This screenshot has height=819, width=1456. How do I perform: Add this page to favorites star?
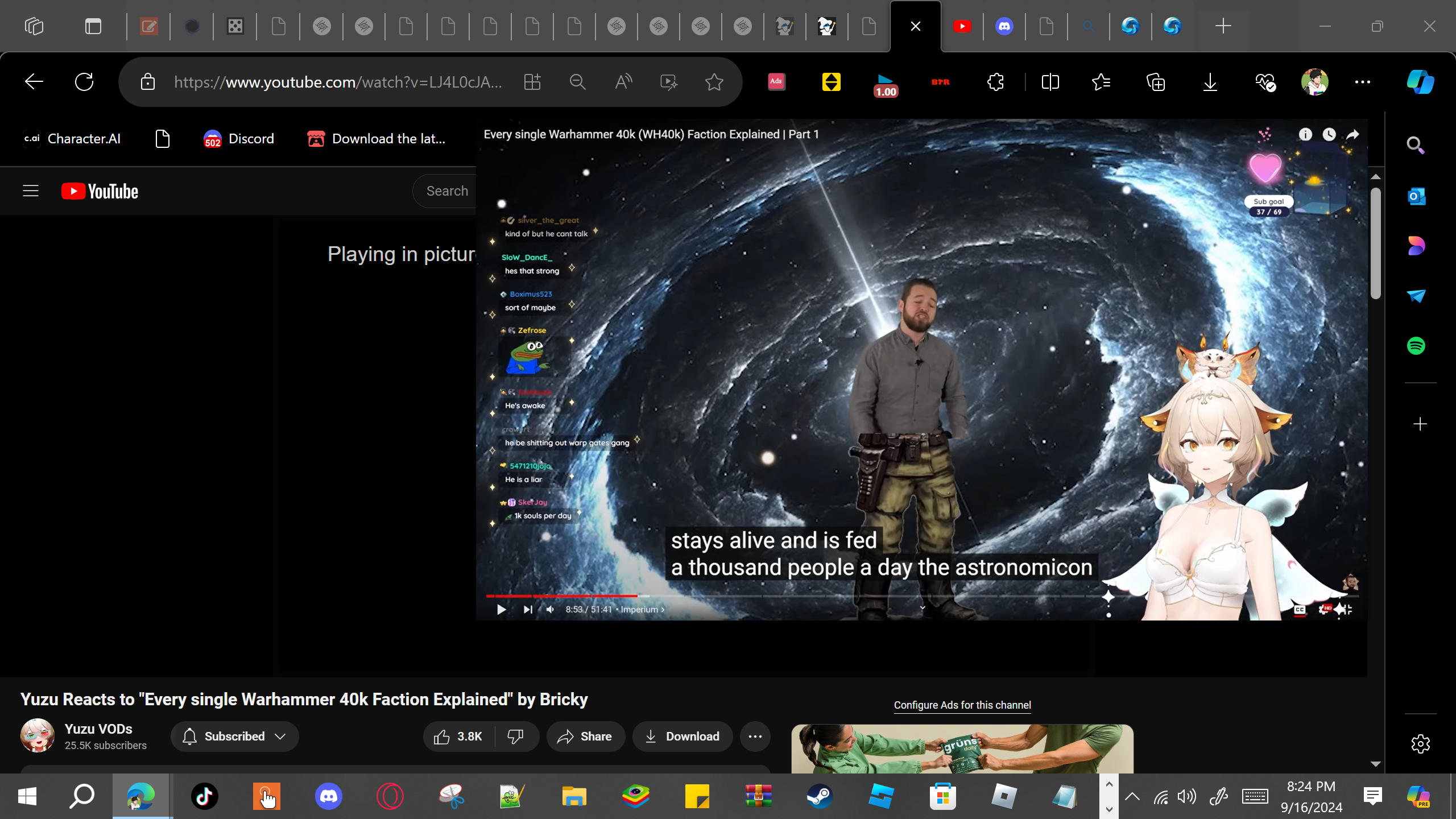coord(714,82)
